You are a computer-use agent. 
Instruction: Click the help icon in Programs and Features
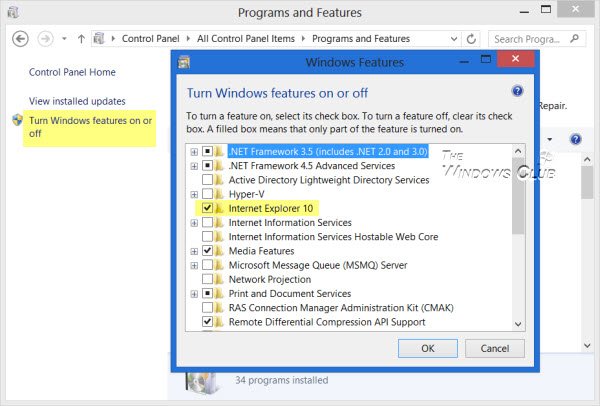coord(576,139)
